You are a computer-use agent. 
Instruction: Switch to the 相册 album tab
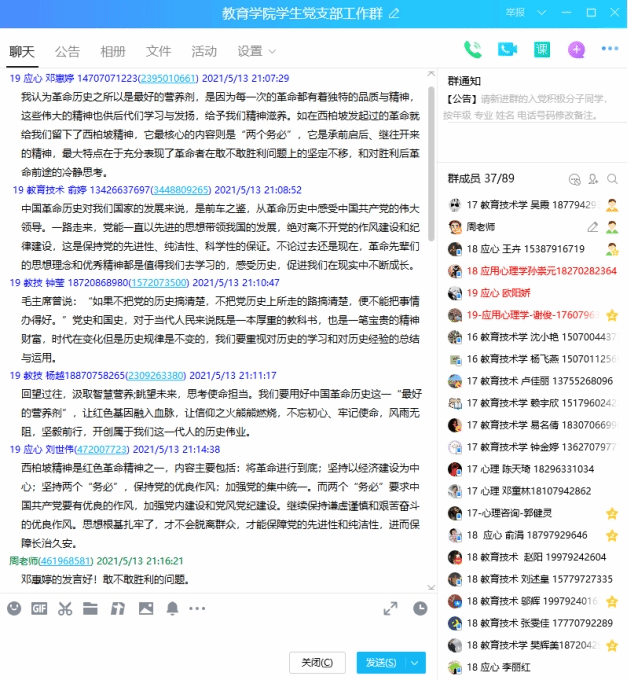(x=113, y=51)
